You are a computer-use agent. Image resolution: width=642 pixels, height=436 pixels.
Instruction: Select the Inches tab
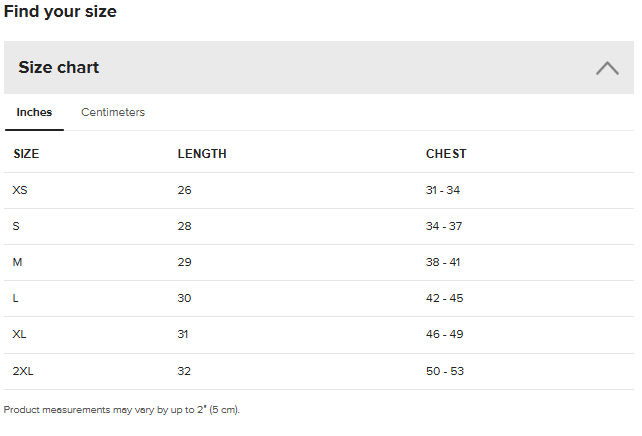coord(34,112)
